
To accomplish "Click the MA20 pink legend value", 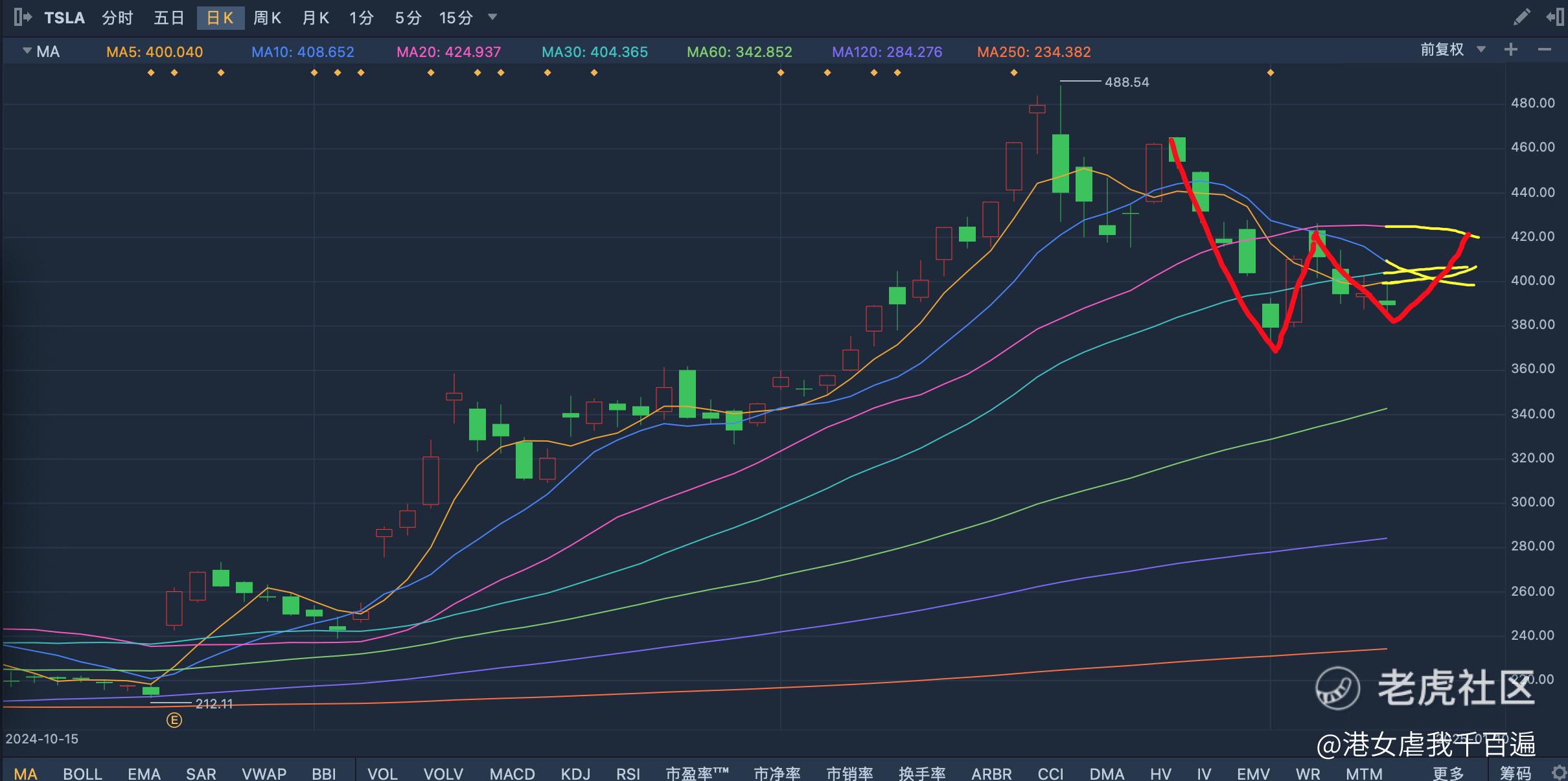I will [x=448, y=52].
